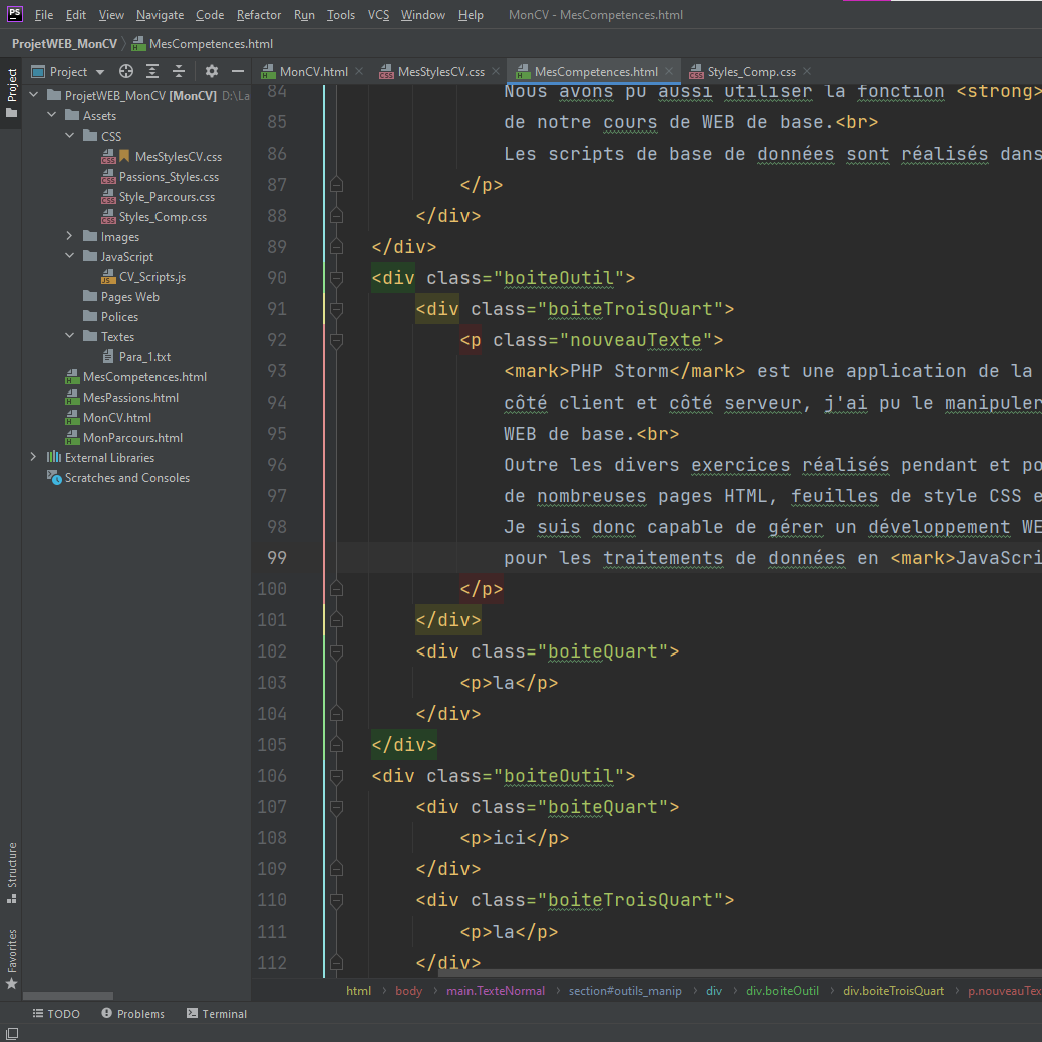Image resolution: width=1042 pixels, height=1042 pixels.
Task: Open the Run menu
Action: pos(304,14)
